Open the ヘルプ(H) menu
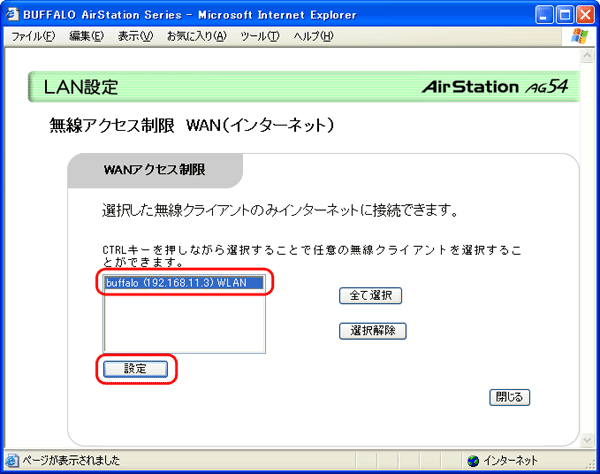 click(313, 37)
